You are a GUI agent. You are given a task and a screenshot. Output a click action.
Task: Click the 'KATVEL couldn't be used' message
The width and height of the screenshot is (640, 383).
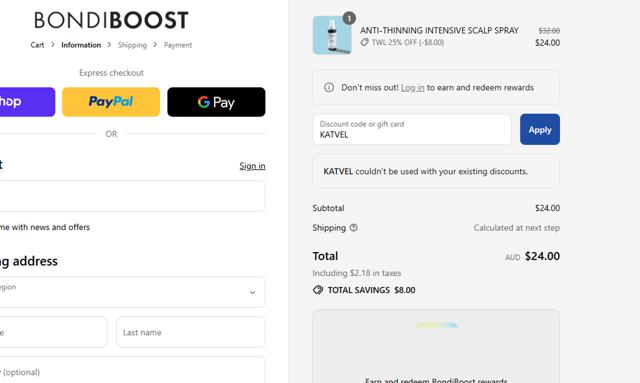(x=425, y=171)
